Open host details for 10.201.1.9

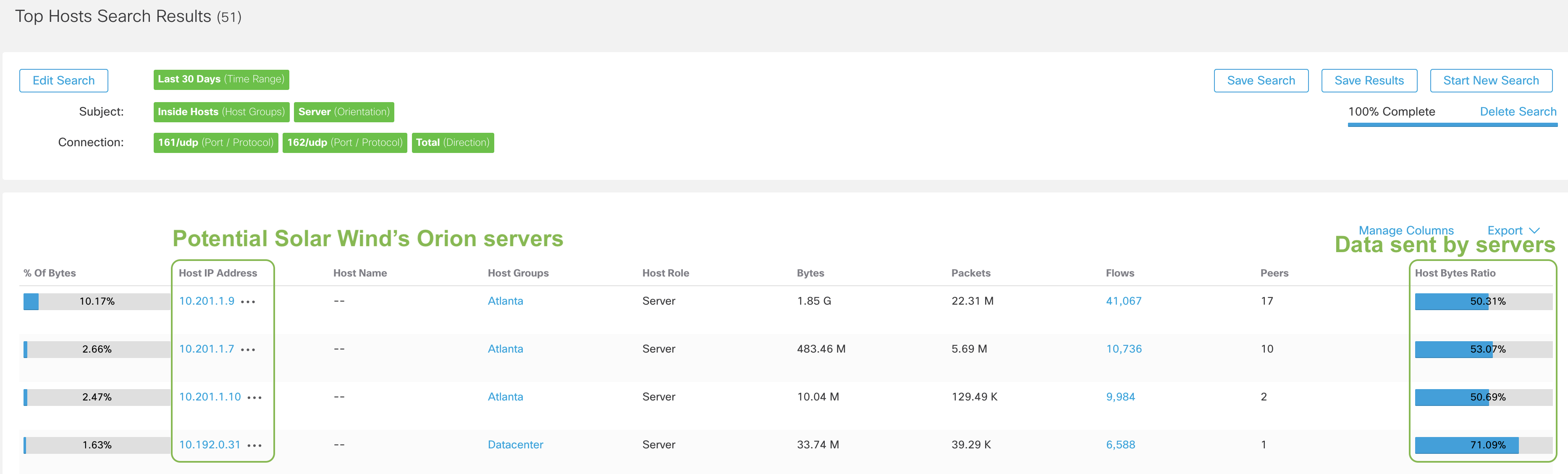[207, 301]
